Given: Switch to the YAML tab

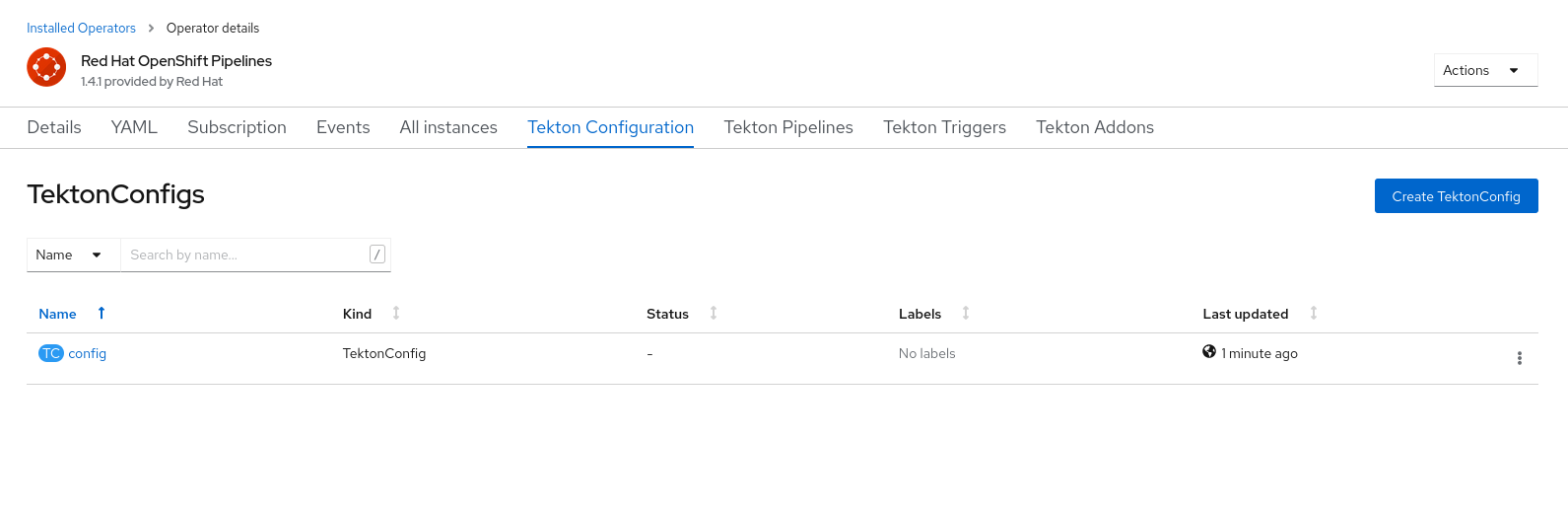Looking at the screenshot, I should 134,127.
